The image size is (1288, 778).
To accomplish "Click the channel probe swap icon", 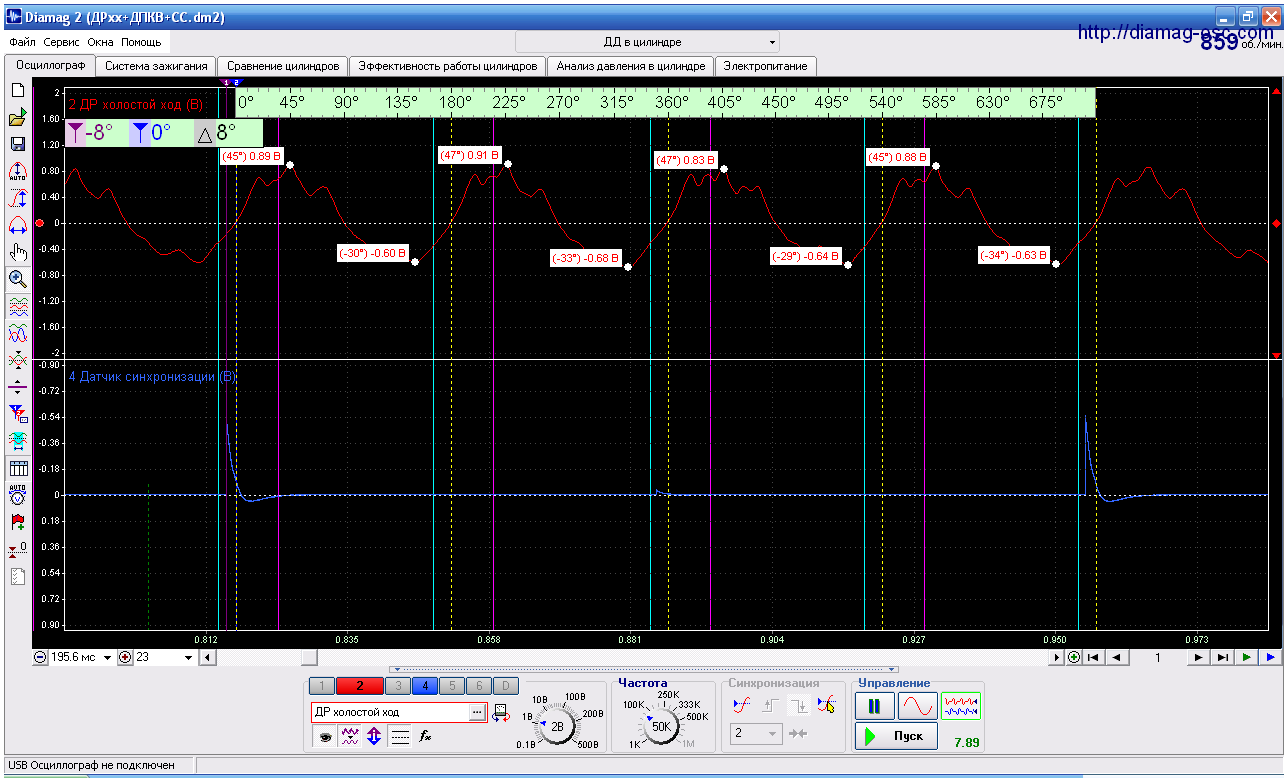I will pos(499,713).
